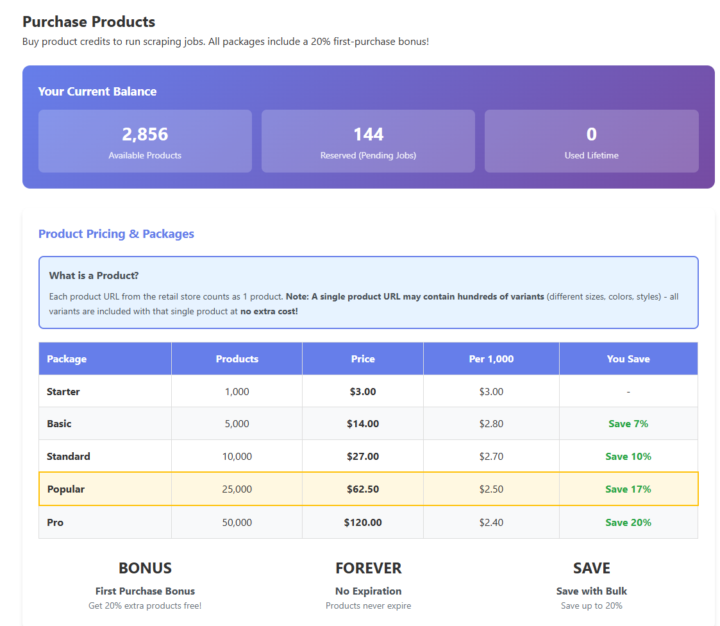Click the Save 20% label

pos(628,522)
